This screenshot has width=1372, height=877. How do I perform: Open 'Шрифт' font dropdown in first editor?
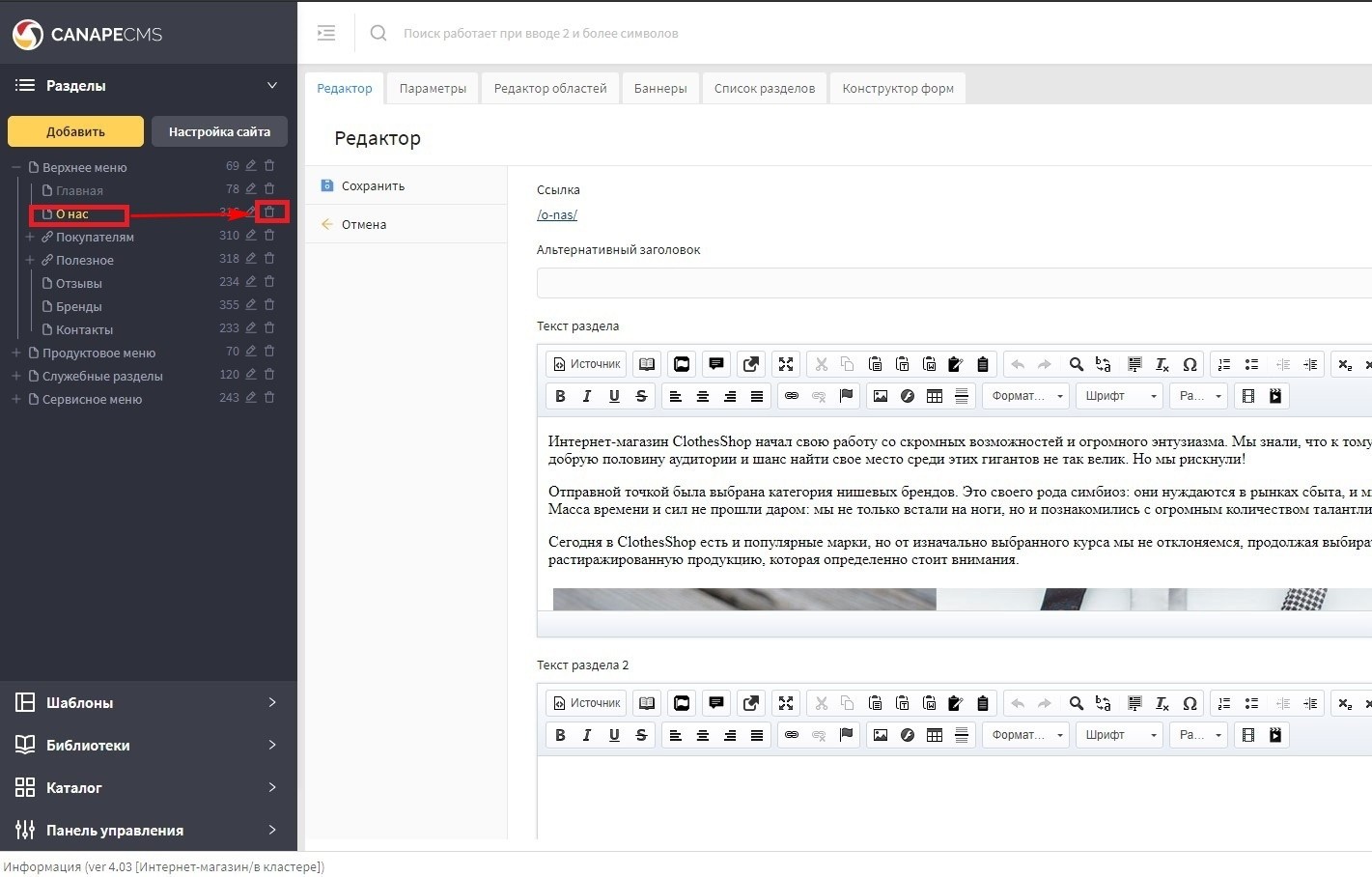(x=1120, y=396)
